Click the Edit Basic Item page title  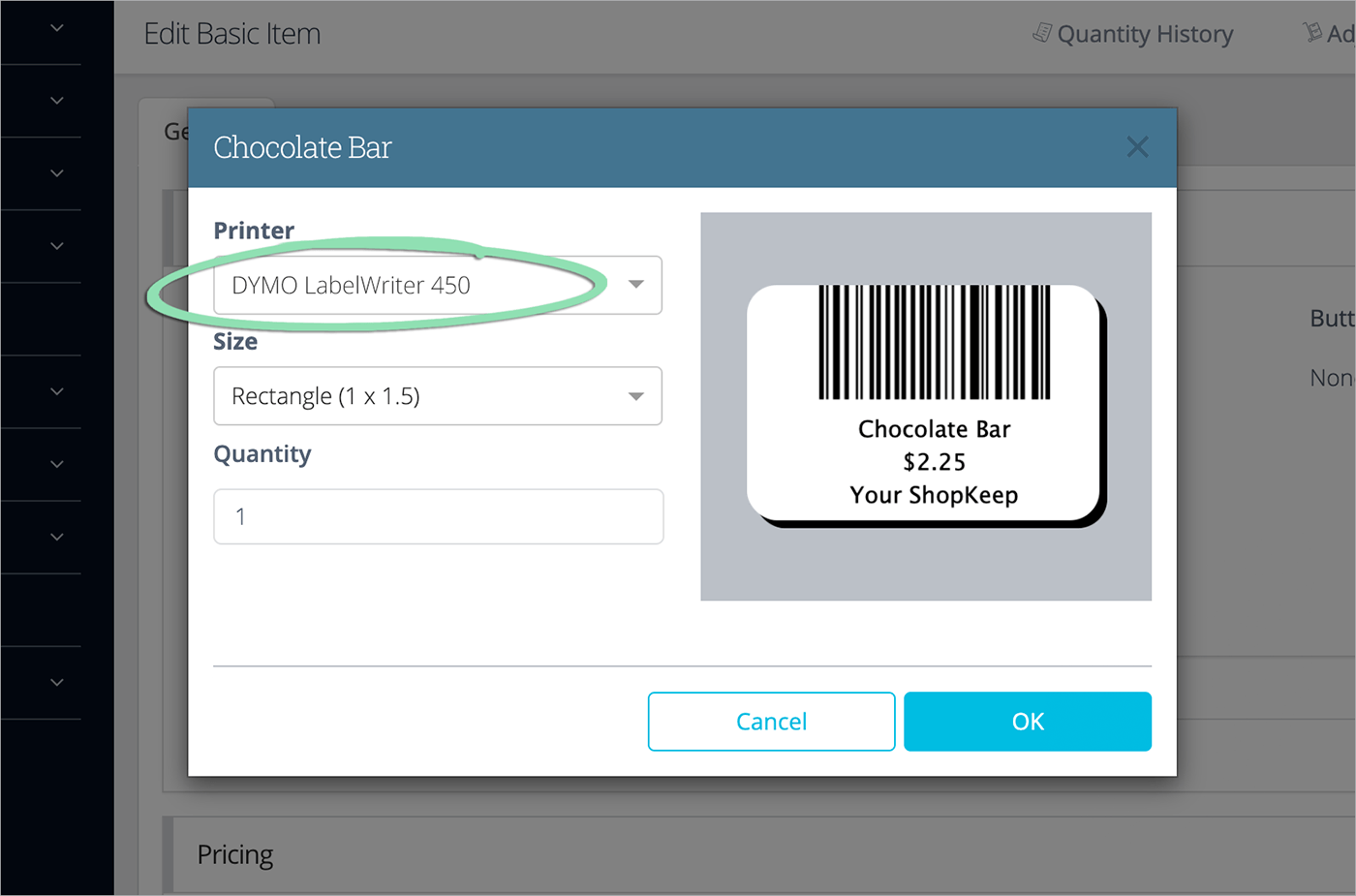232,34
